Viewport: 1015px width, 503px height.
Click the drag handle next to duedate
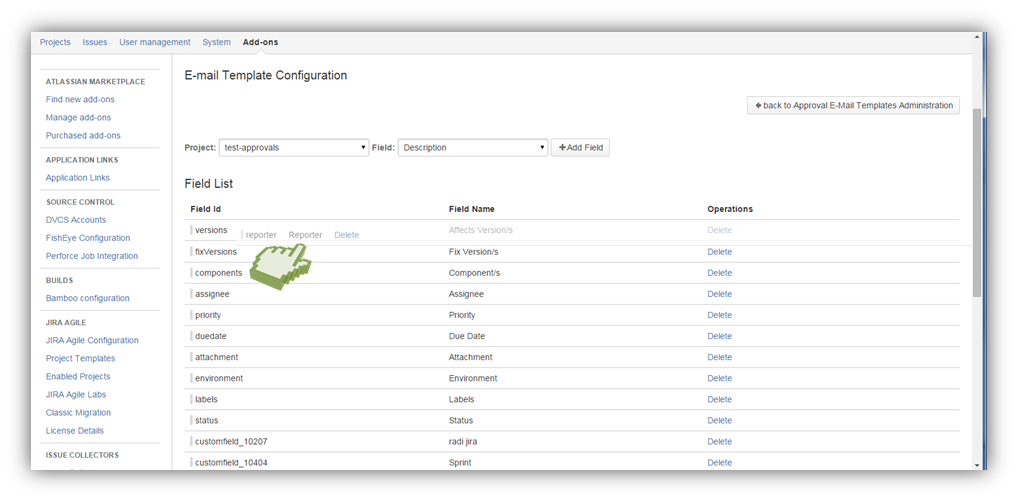191,336
